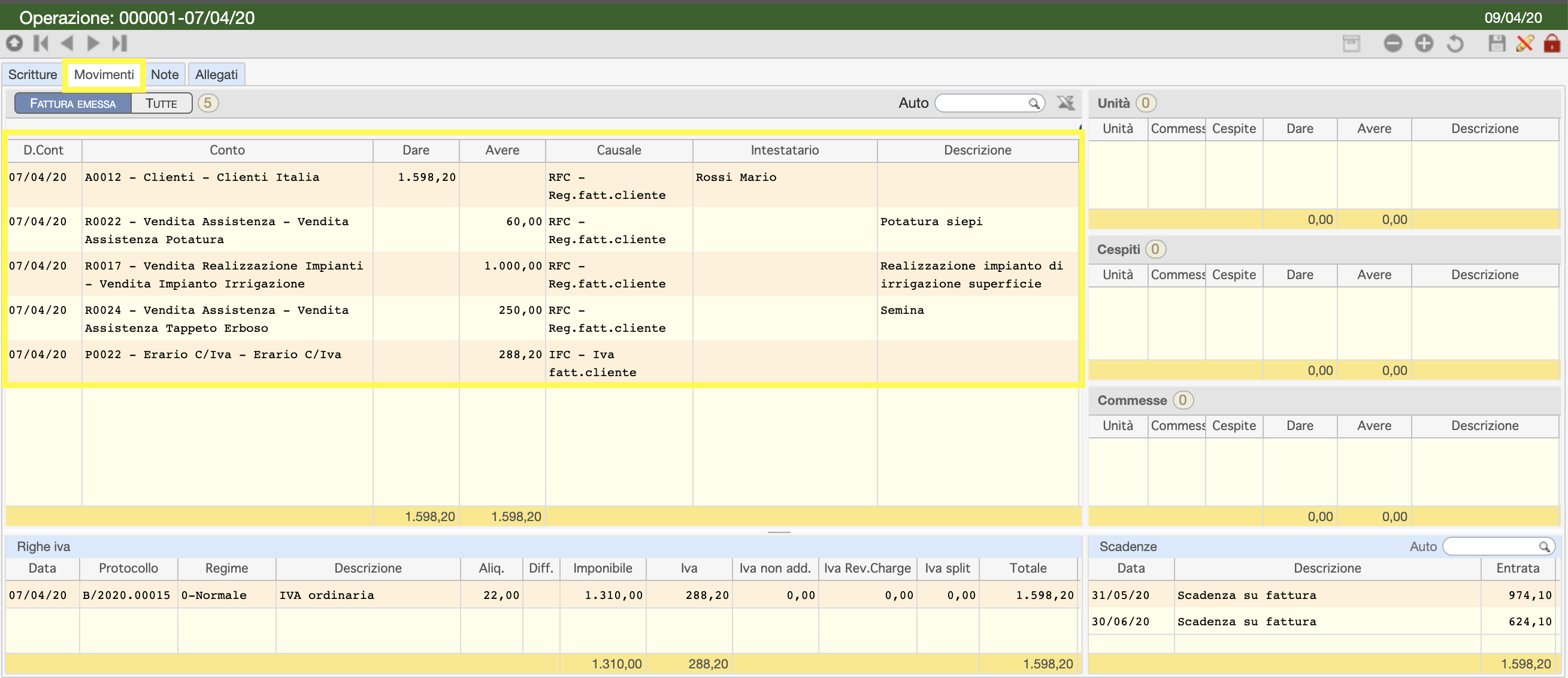Go to the previous record
1568x678 pixels.
tap(67, 43)
